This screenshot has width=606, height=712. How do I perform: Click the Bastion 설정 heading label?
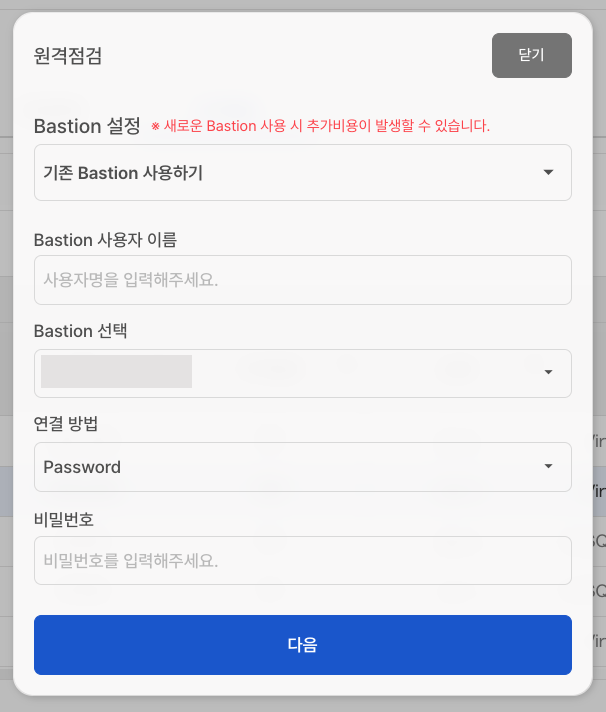pyautogui.click(x=87, y=126)
